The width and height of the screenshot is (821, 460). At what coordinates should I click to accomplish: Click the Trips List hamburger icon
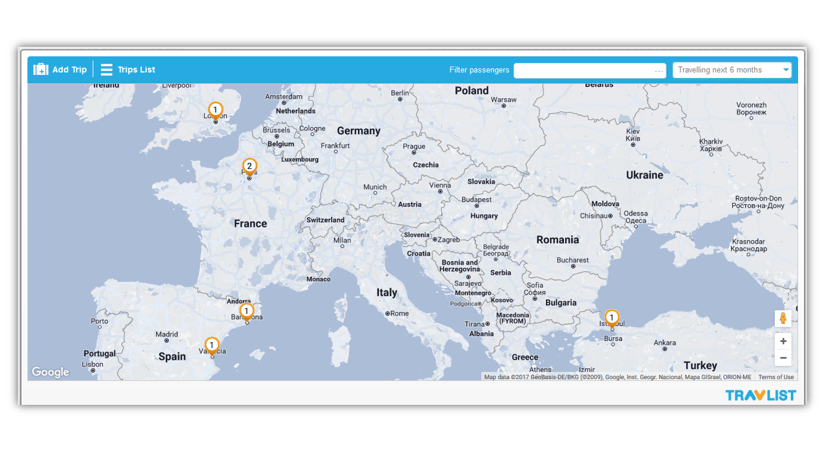(106, 70)
